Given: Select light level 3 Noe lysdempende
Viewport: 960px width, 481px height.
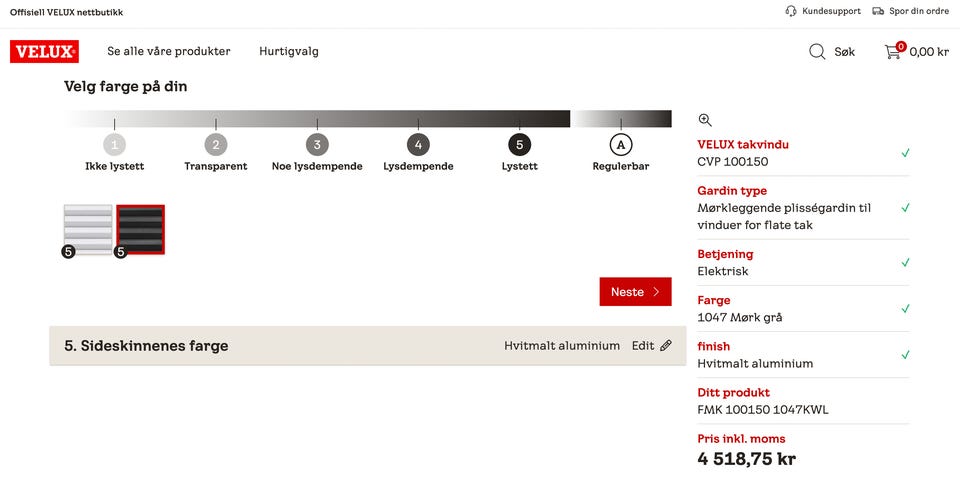Looking at the screenshot, I should click(x=317, y=145).
